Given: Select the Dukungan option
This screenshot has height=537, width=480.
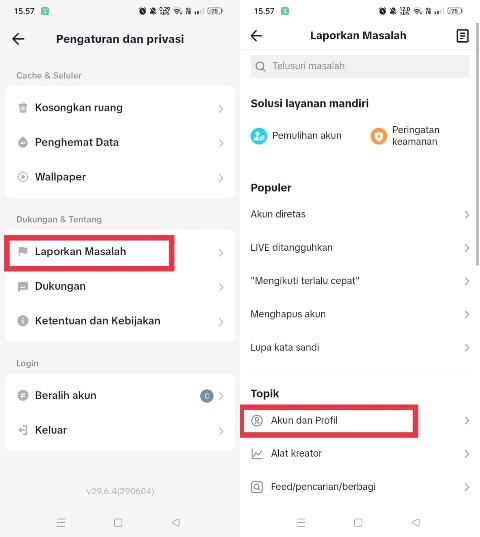Looking at the screenshot, I should (120, 286).
